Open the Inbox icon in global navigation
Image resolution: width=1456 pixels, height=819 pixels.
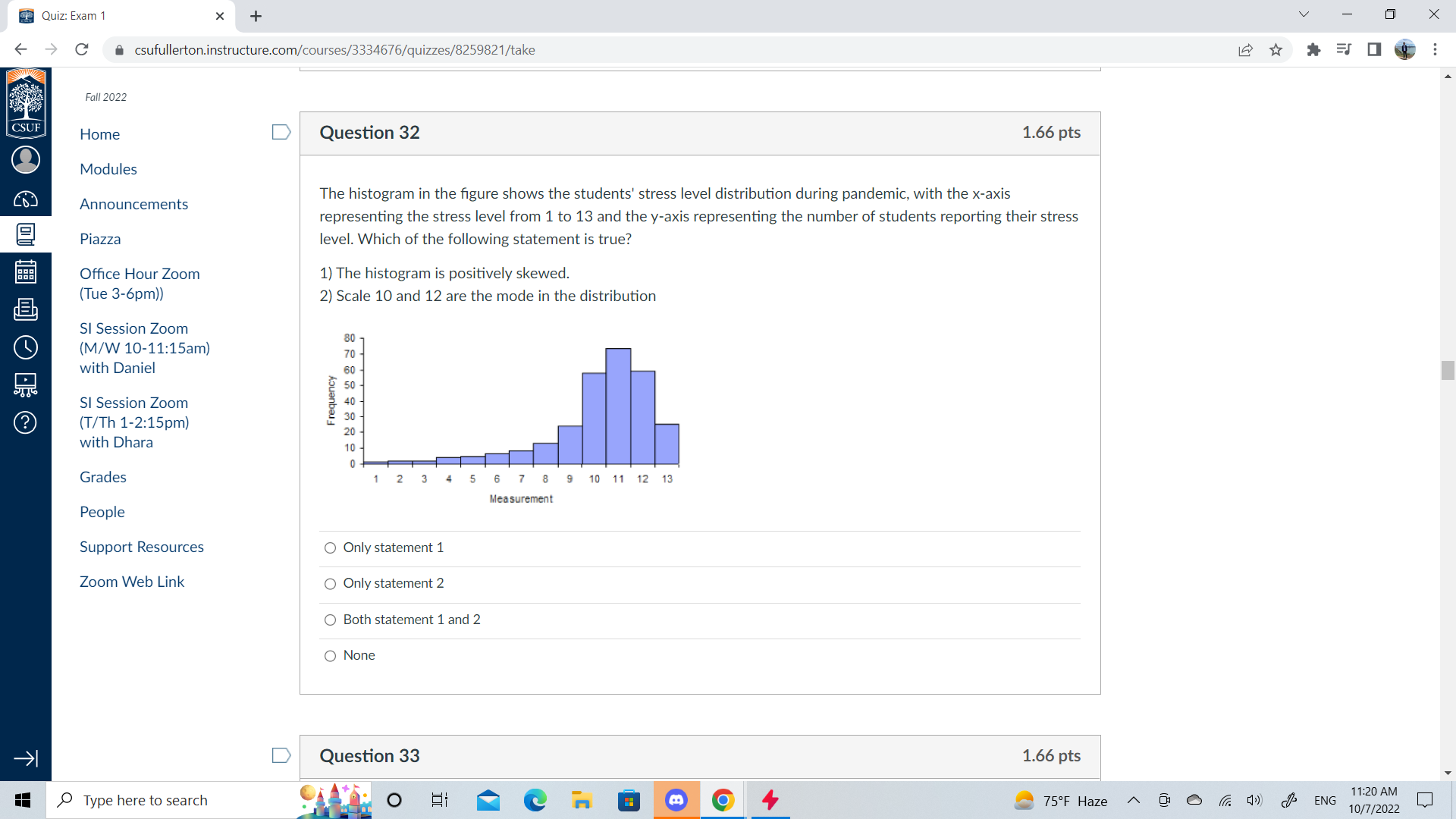pyautogui.click(x=25, y=309)
